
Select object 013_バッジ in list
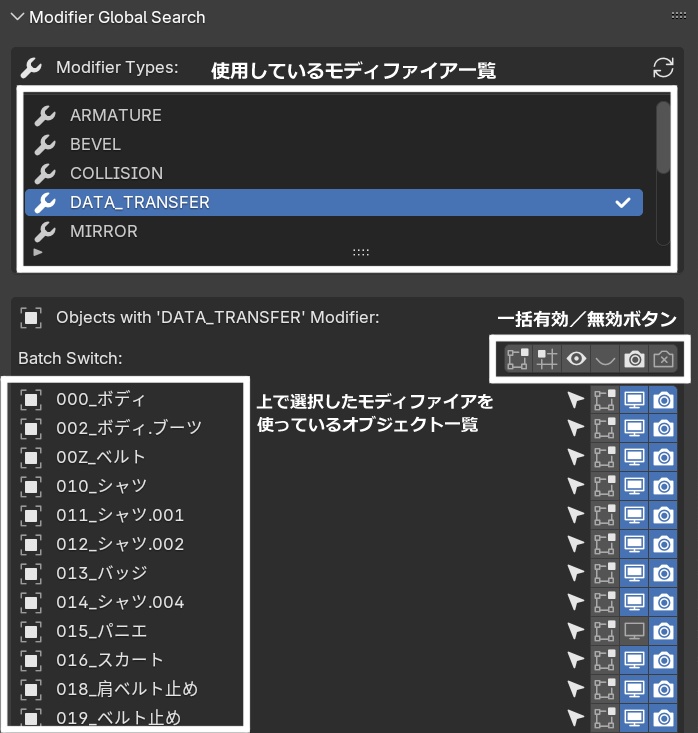[x=101, y=574]
